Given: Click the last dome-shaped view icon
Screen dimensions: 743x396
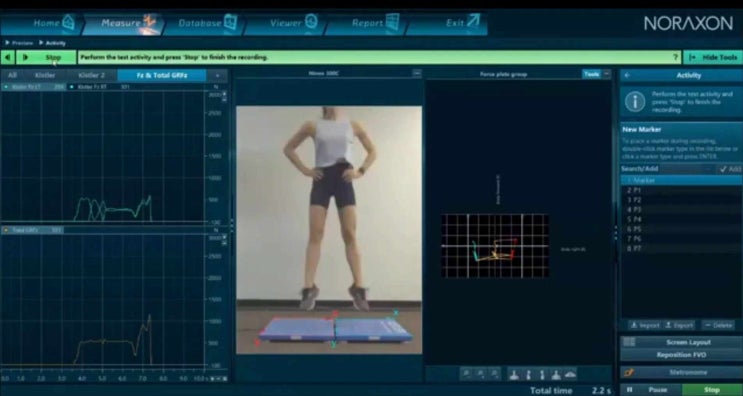Looking at the screenshot, I should tap(570, 374).
